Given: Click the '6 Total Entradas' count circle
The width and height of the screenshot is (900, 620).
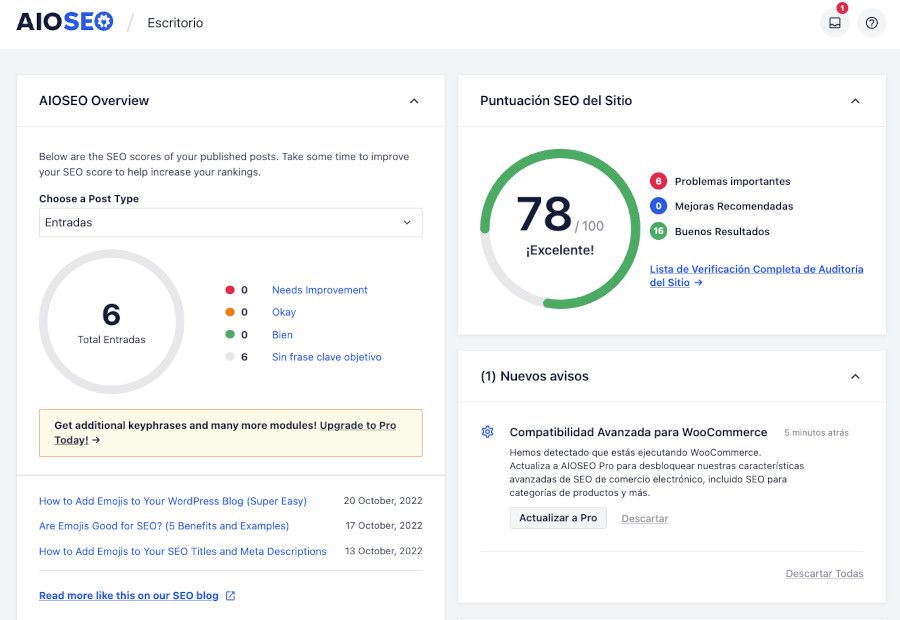Looking at the screenshot, I should 111,321.
